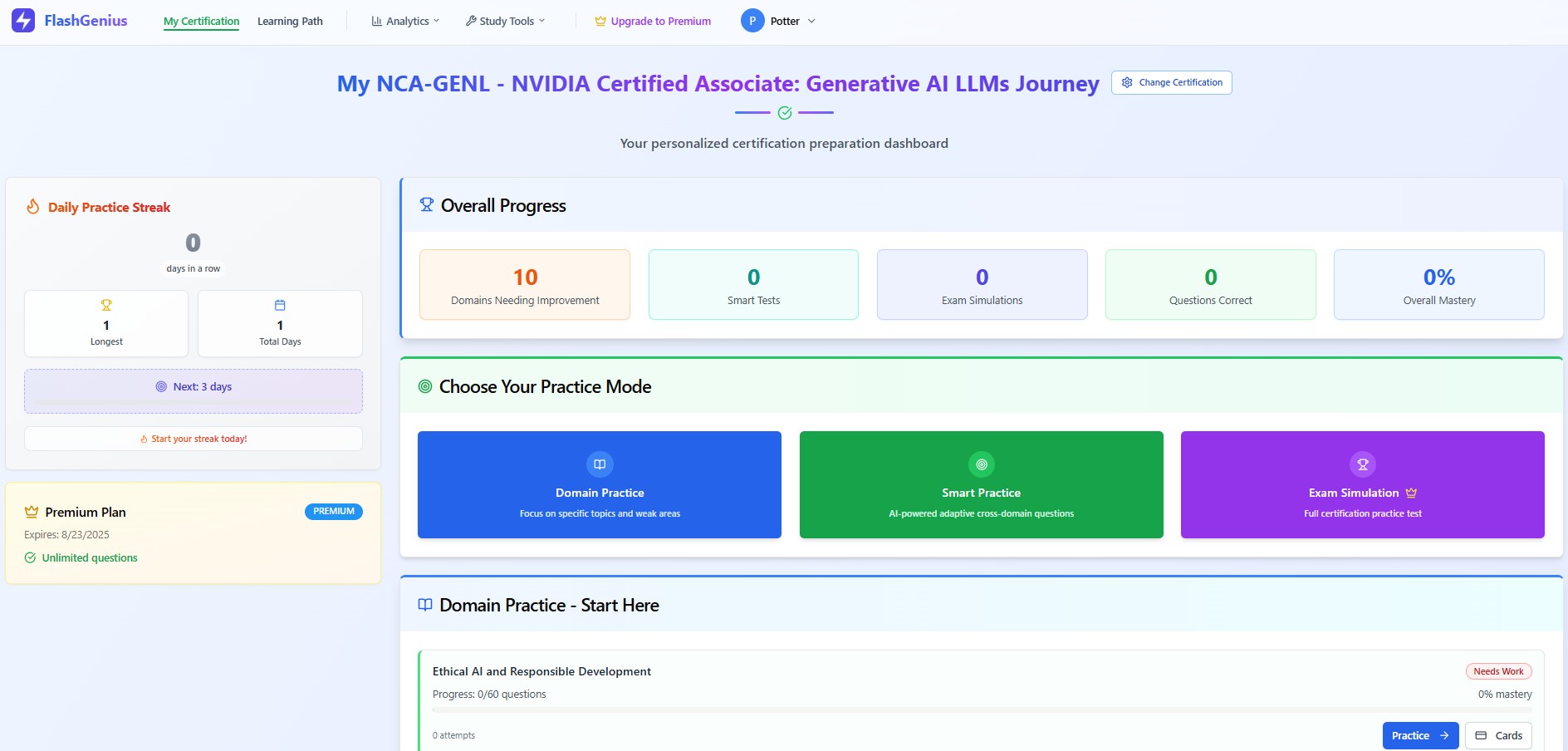Click the Smart Tests stat card
The image size is (1568, 751).
click(x=753, y=284)
